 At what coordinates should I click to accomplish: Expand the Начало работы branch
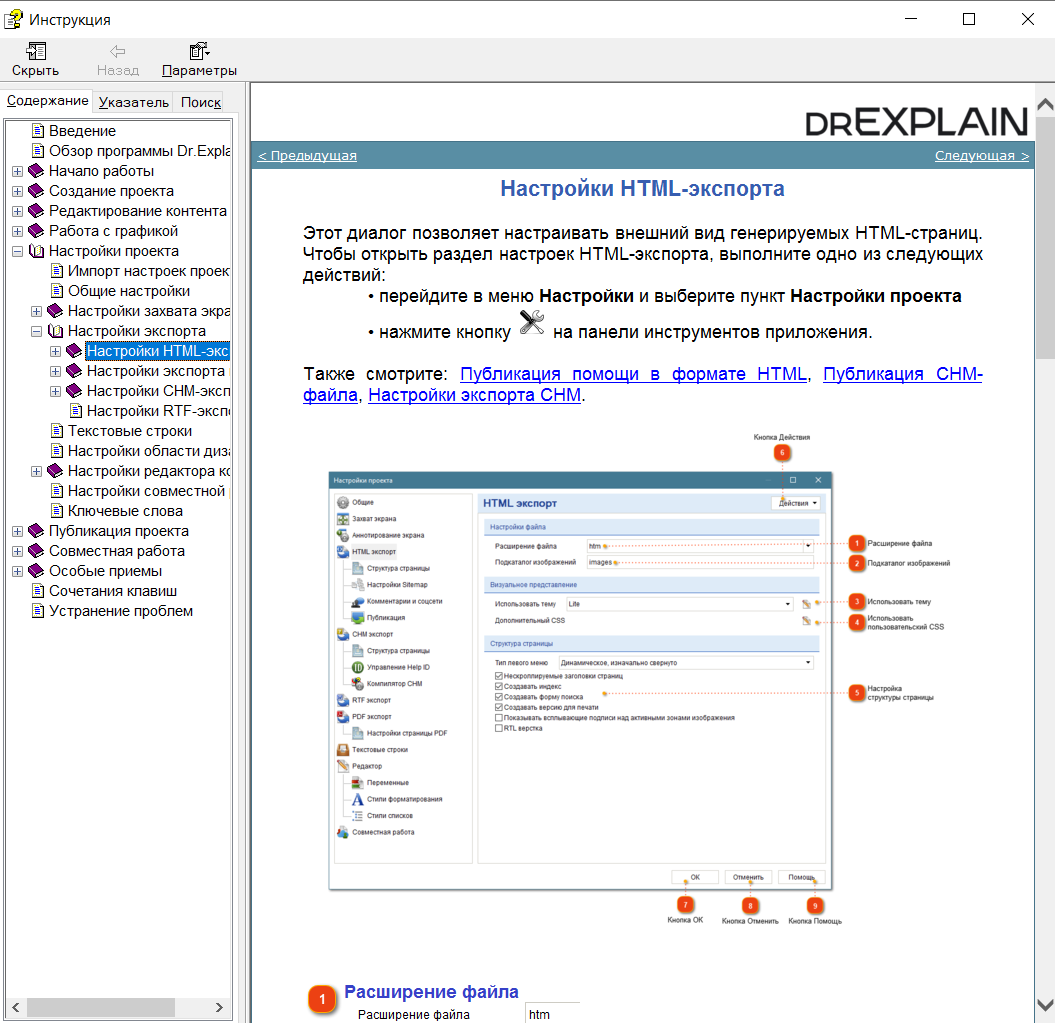click(17, 172)
